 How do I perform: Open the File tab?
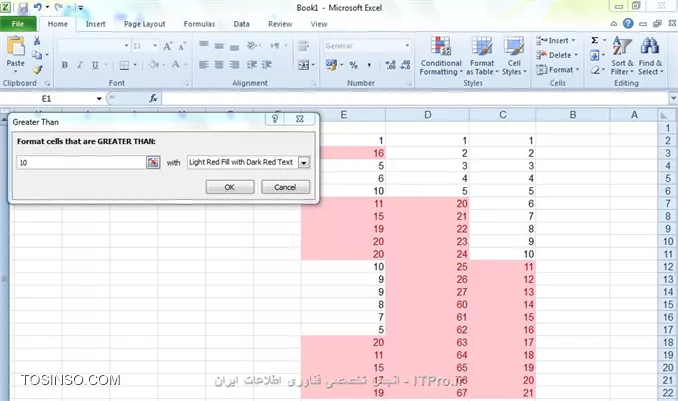click(18, 24)
